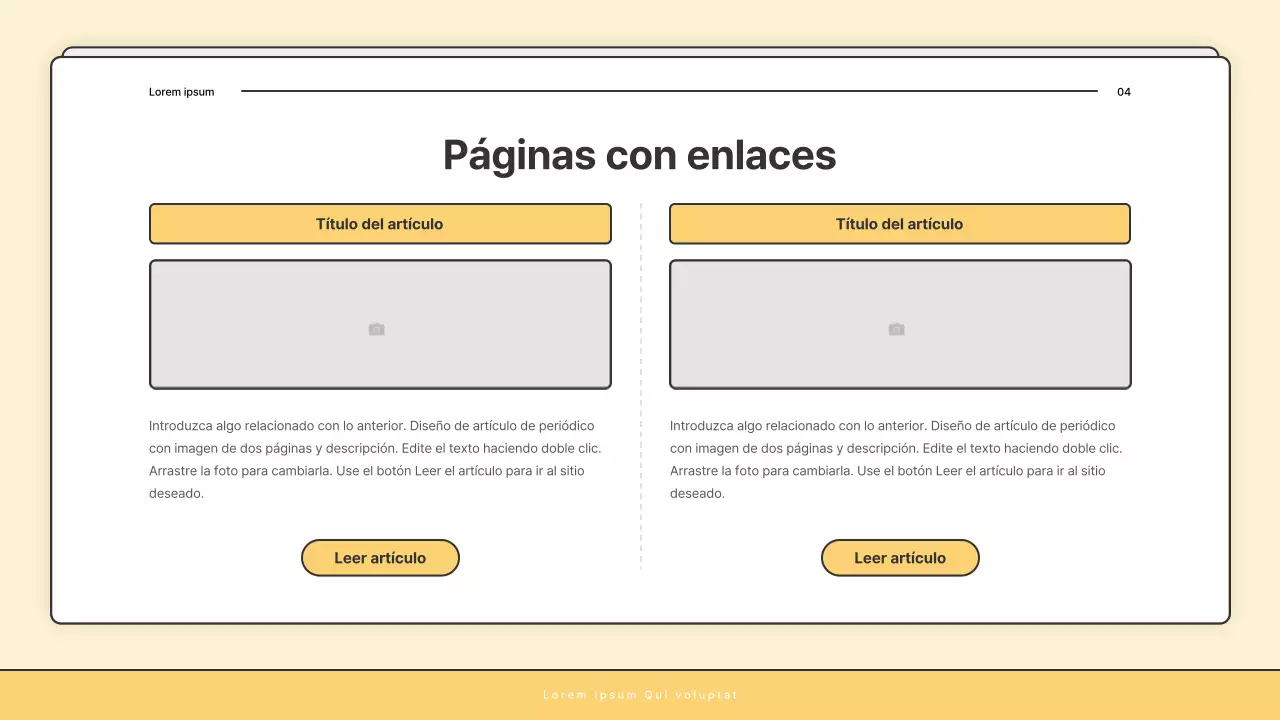Click the camera icon in the left image placeholder
The height and width of the screenshot is (720, 1280).
377,328
